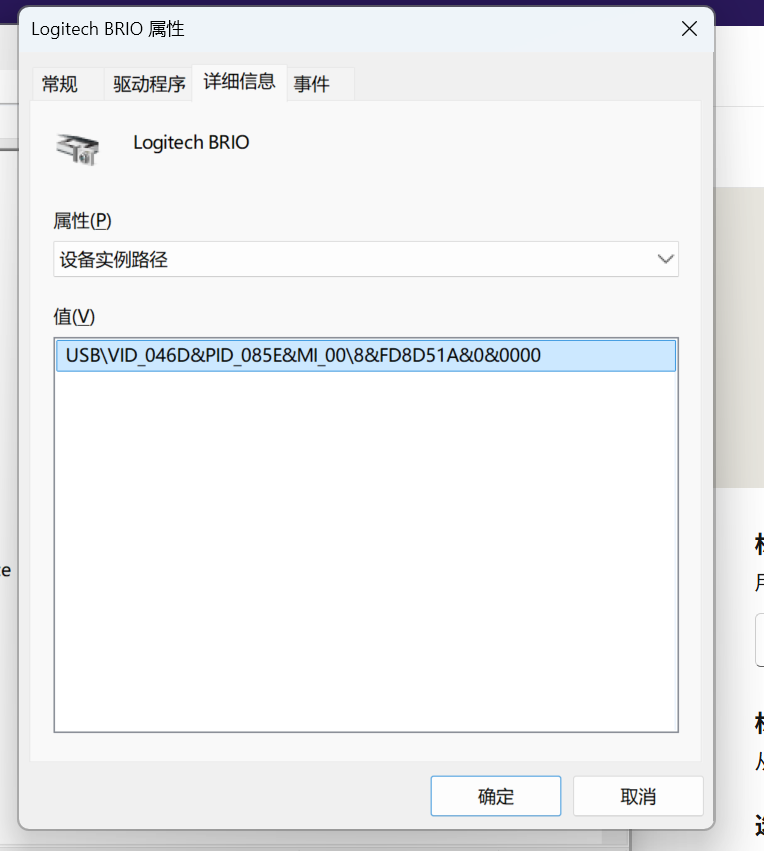Image resolution: width=764 pixels, height=851 pixels.
Task: Click the 属性(P) label
Action: point(82,221)
